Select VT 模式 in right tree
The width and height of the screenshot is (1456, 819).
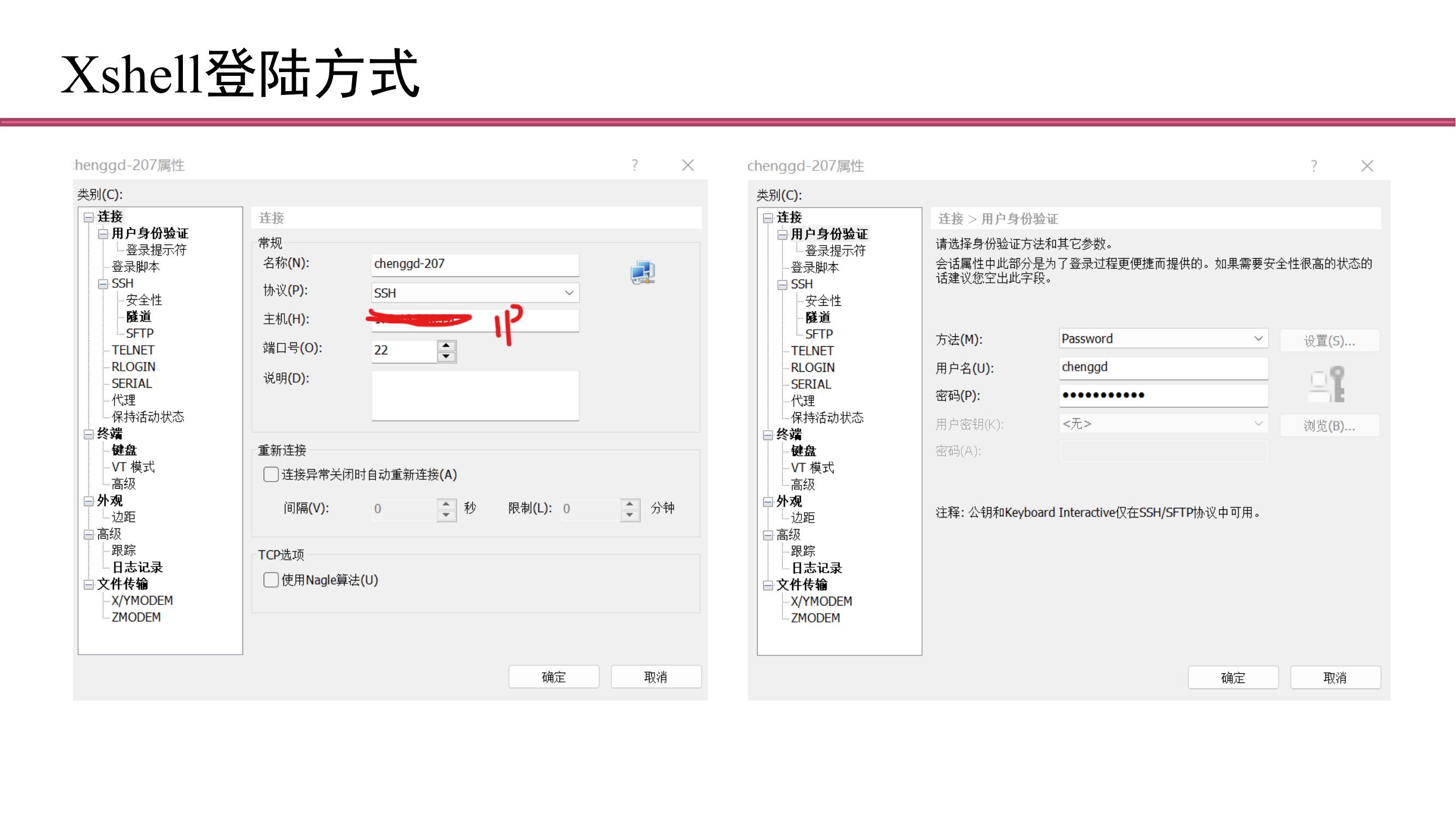point(812,468)
